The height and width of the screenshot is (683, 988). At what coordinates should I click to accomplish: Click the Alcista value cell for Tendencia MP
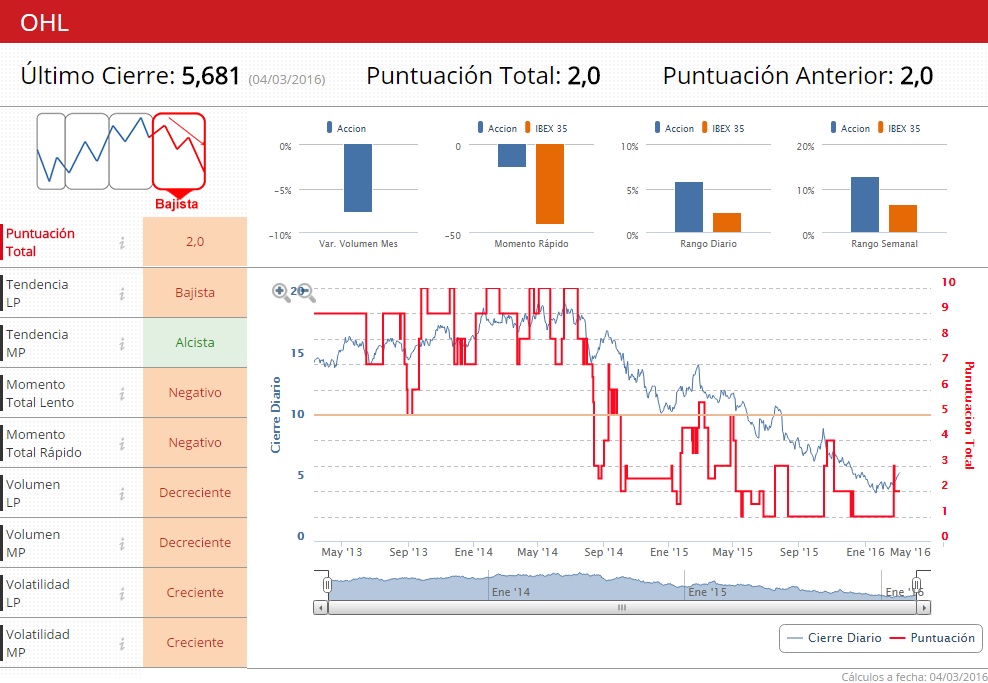[x=195, y=343]
